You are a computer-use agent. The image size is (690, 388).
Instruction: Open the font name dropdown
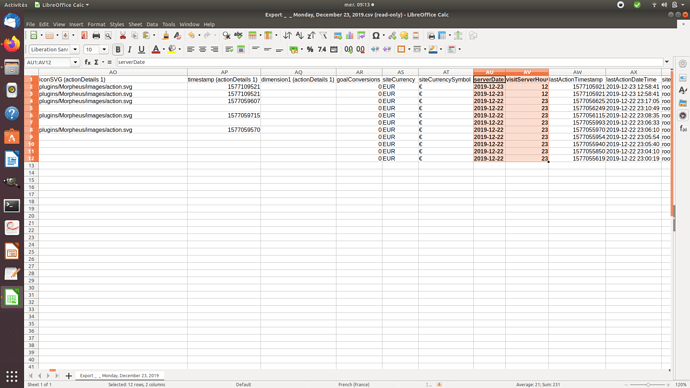click(75, 49)
